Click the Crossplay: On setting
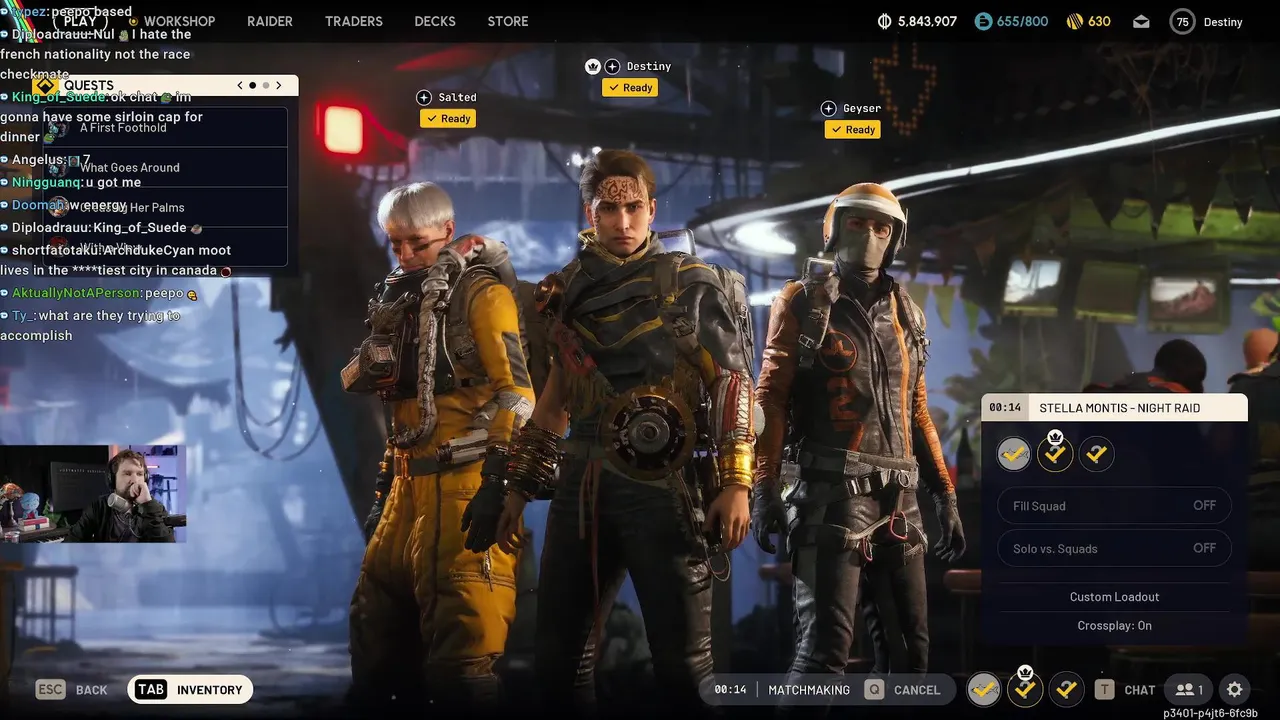The width and height of the screenshot is (1280, 720). pos(1114,626)
